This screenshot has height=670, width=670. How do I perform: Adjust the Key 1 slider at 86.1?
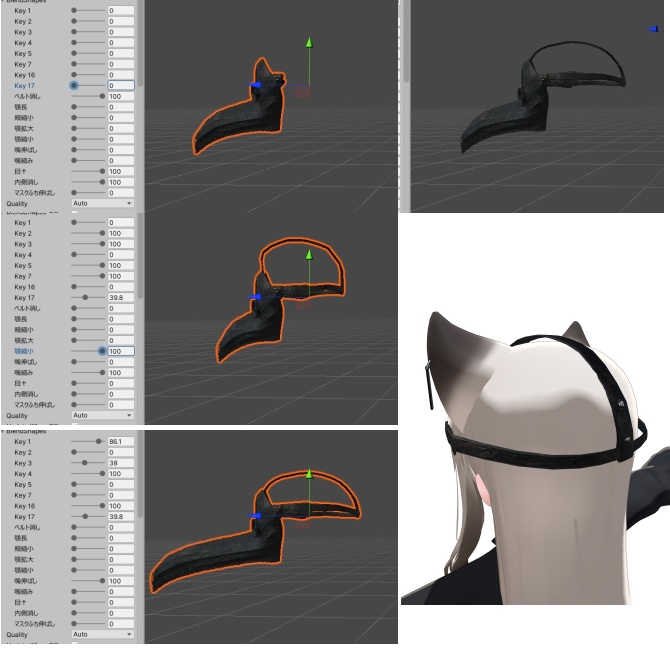pos(88,441)
